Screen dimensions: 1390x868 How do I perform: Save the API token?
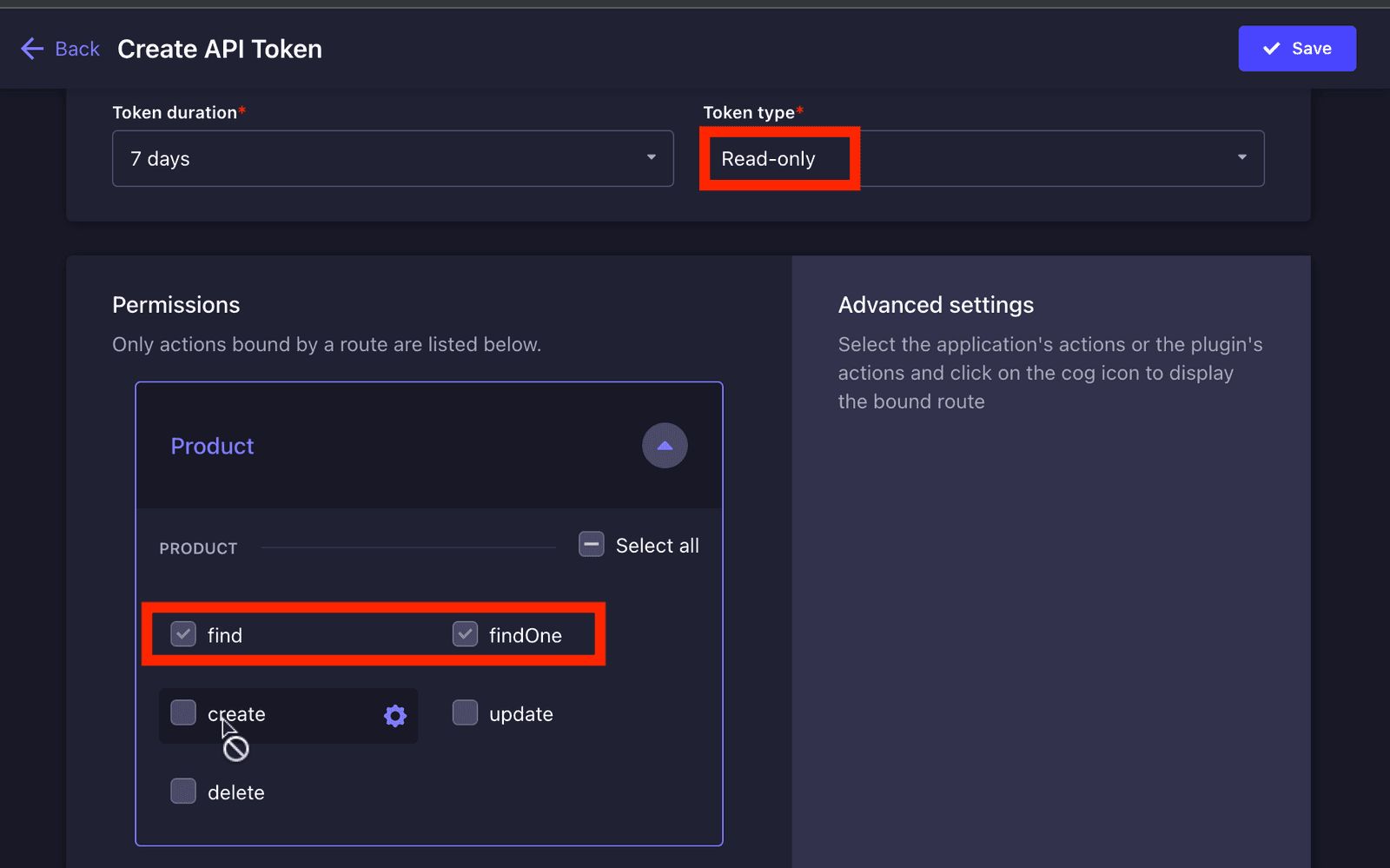point(1297,49)
